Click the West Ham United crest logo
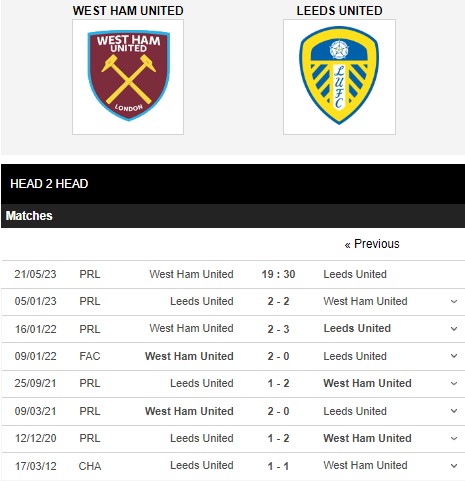Screen dimensions: 465x482 pos(128,77)
